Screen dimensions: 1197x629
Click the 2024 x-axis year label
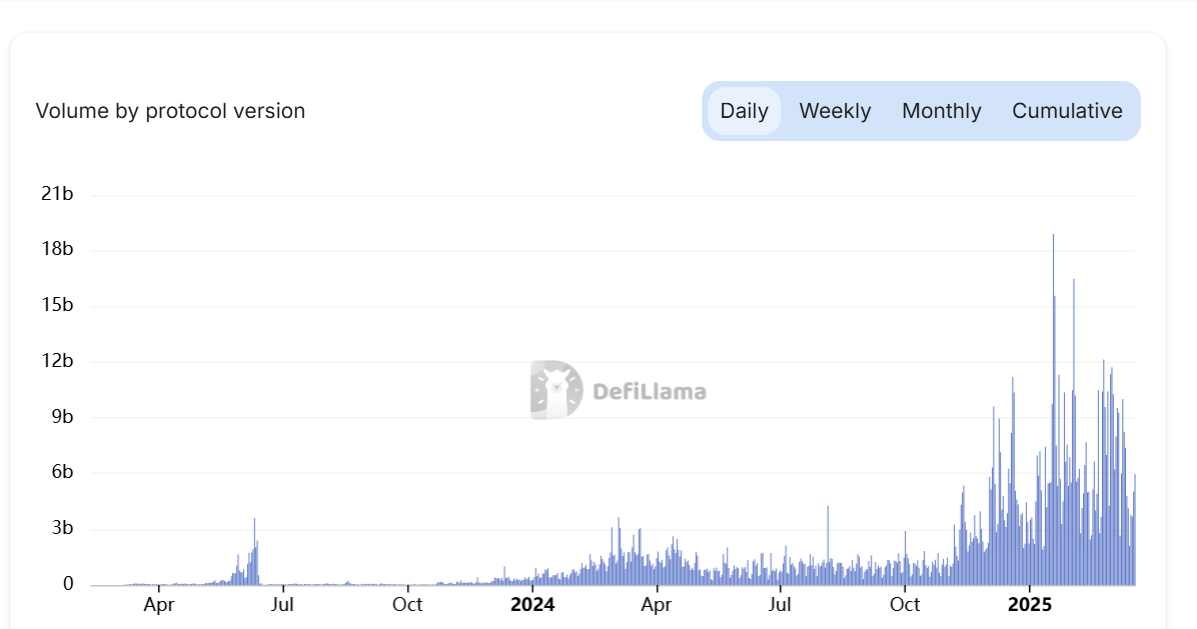[x=532, y=604]
